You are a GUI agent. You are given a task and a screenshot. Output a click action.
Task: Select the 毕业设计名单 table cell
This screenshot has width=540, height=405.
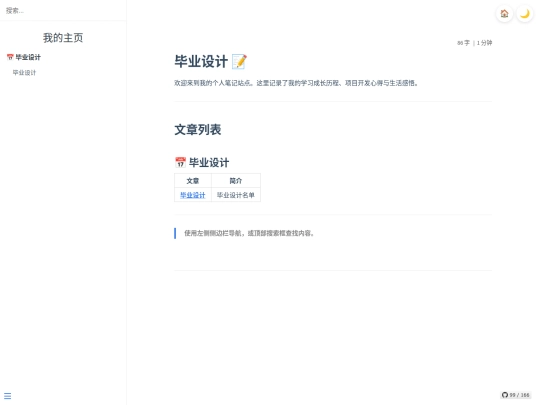click(x=236, y=195)
